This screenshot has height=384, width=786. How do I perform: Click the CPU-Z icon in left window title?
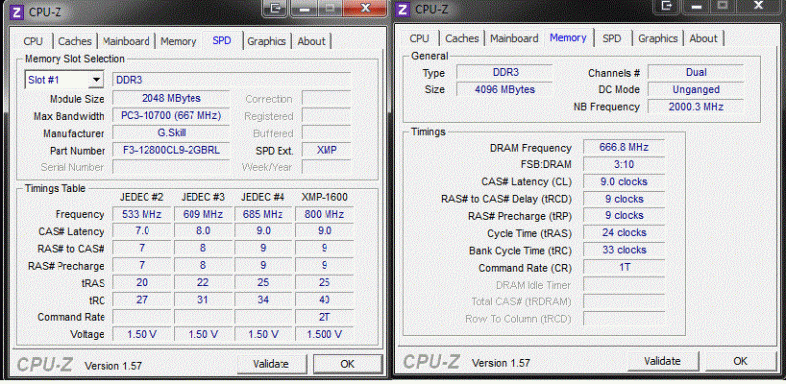coord(17,11)
